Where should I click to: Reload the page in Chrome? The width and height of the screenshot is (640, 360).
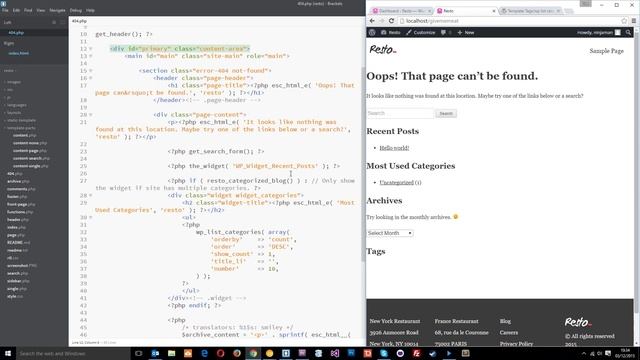[391, 21]
